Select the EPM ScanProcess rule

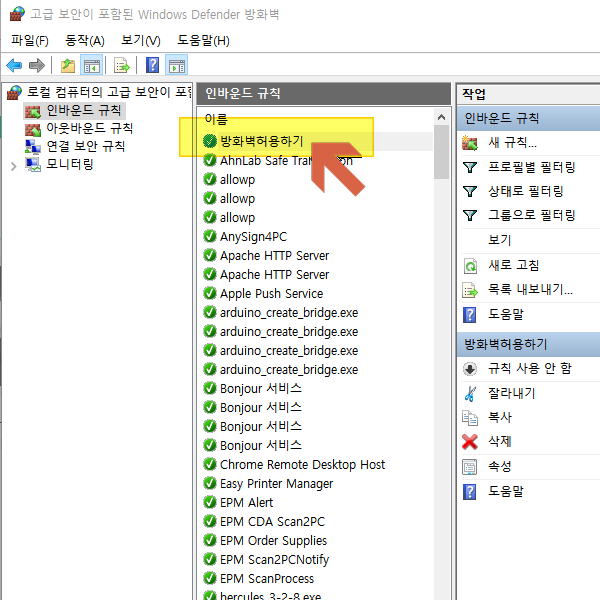coord(267,579)
